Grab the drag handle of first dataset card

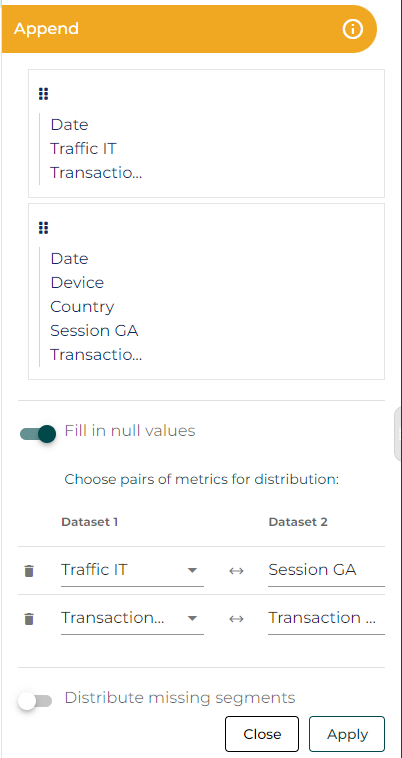click(x=43, y=94)
